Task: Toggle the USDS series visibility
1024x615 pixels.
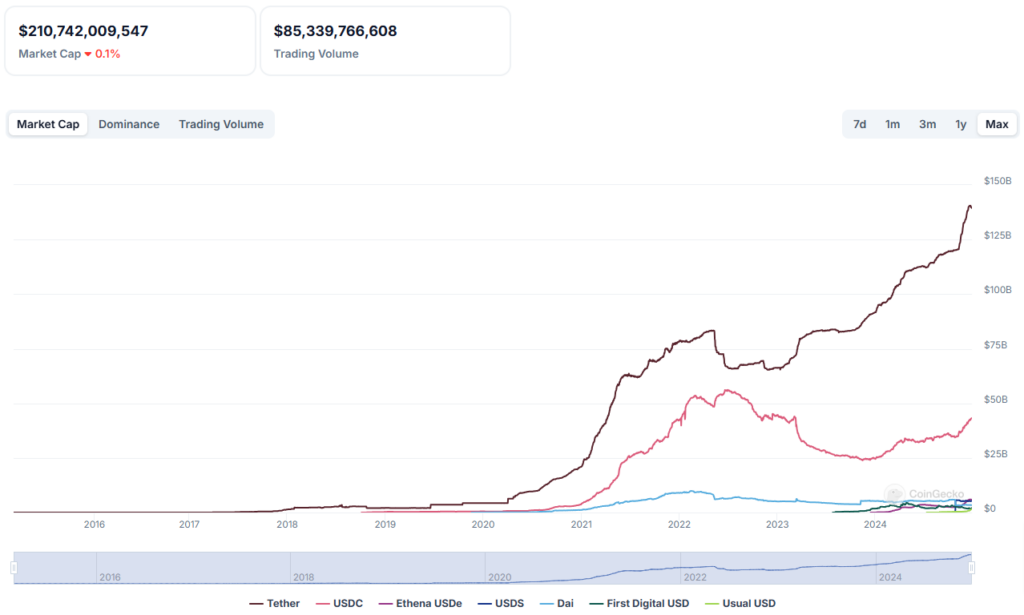Action: click(502, 603)
